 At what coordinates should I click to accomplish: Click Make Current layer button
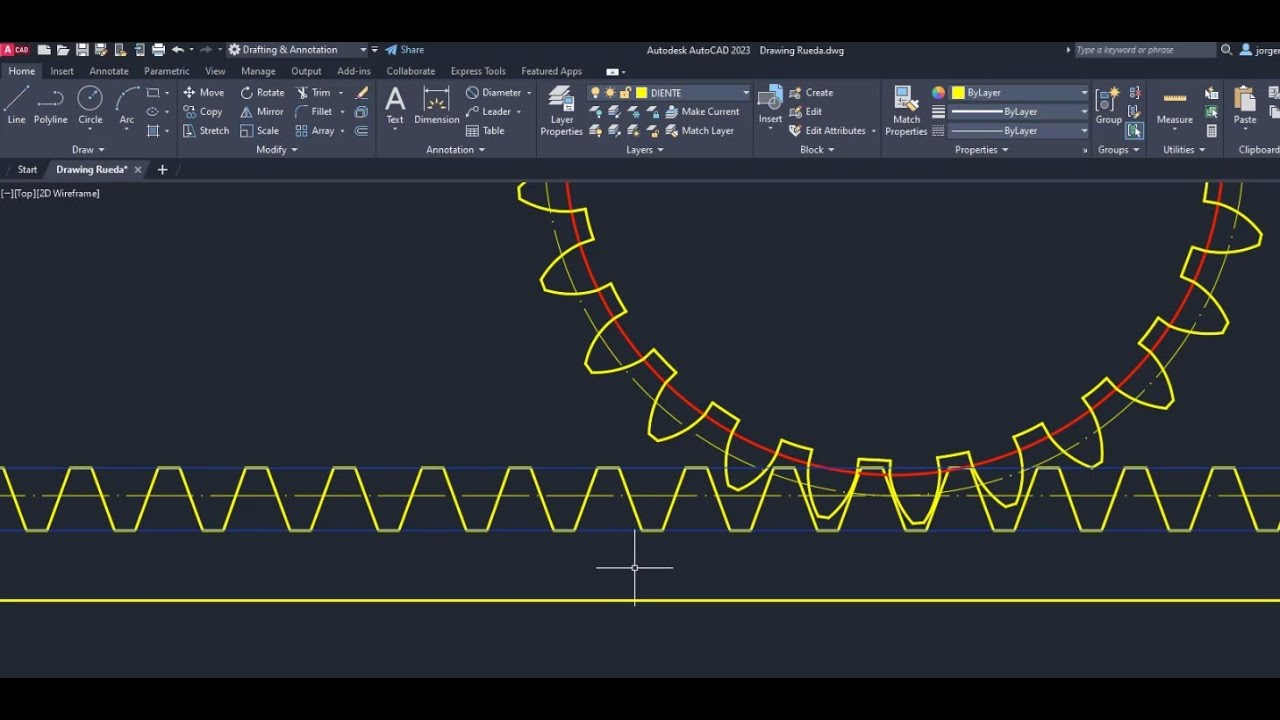pyautogui.click(x=702, y=111)
